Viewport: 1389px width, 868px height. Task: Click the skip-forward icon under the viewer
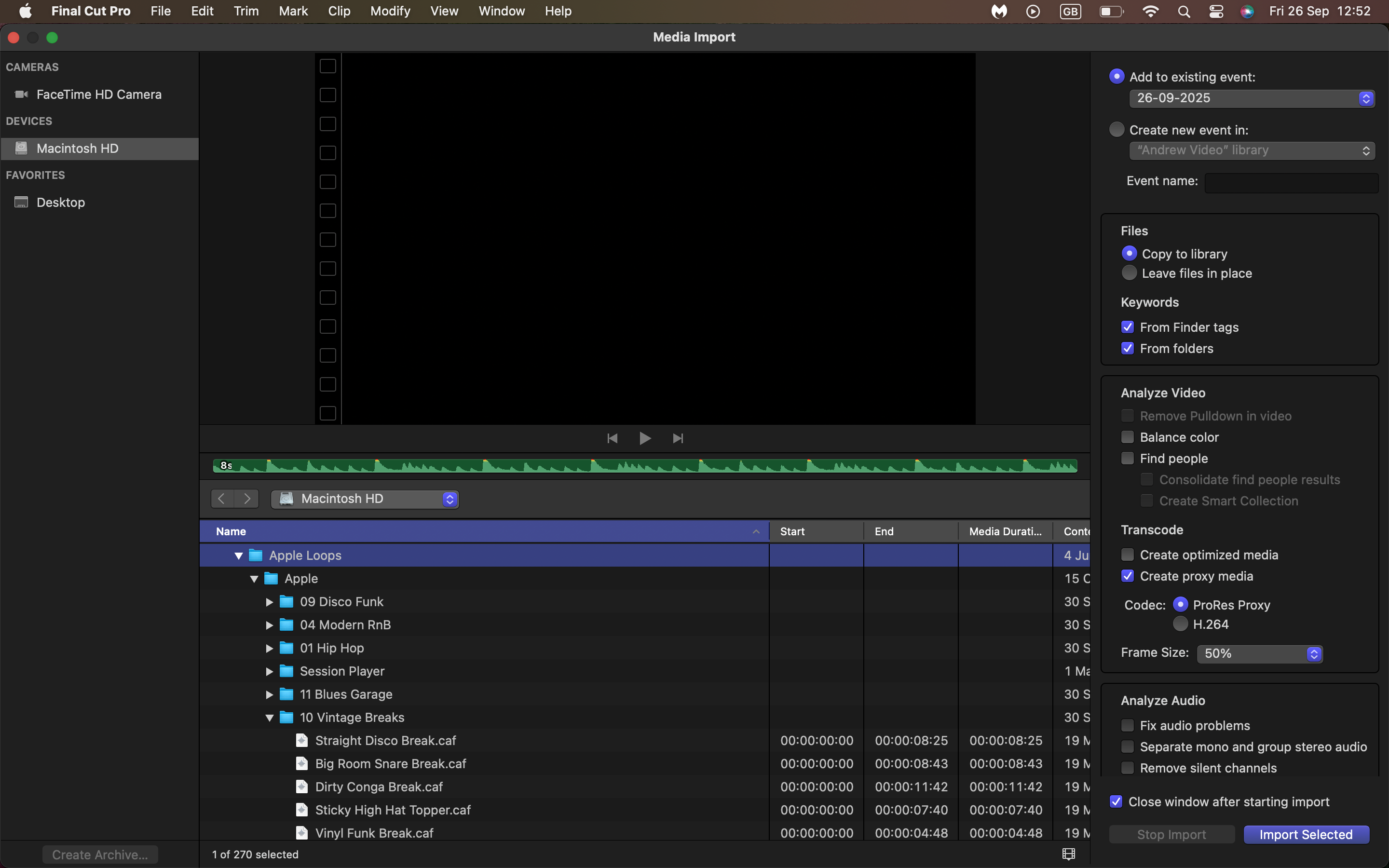tap(678, 439)
